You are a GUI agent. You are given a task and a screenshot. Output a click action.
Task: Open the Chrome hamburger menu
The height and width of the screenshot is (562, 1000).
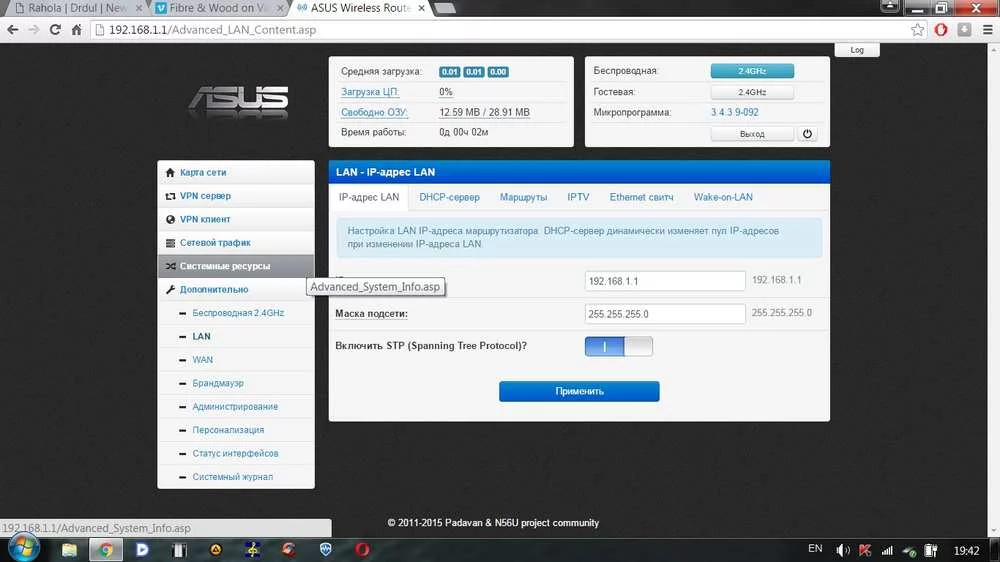tap(987, 29)
